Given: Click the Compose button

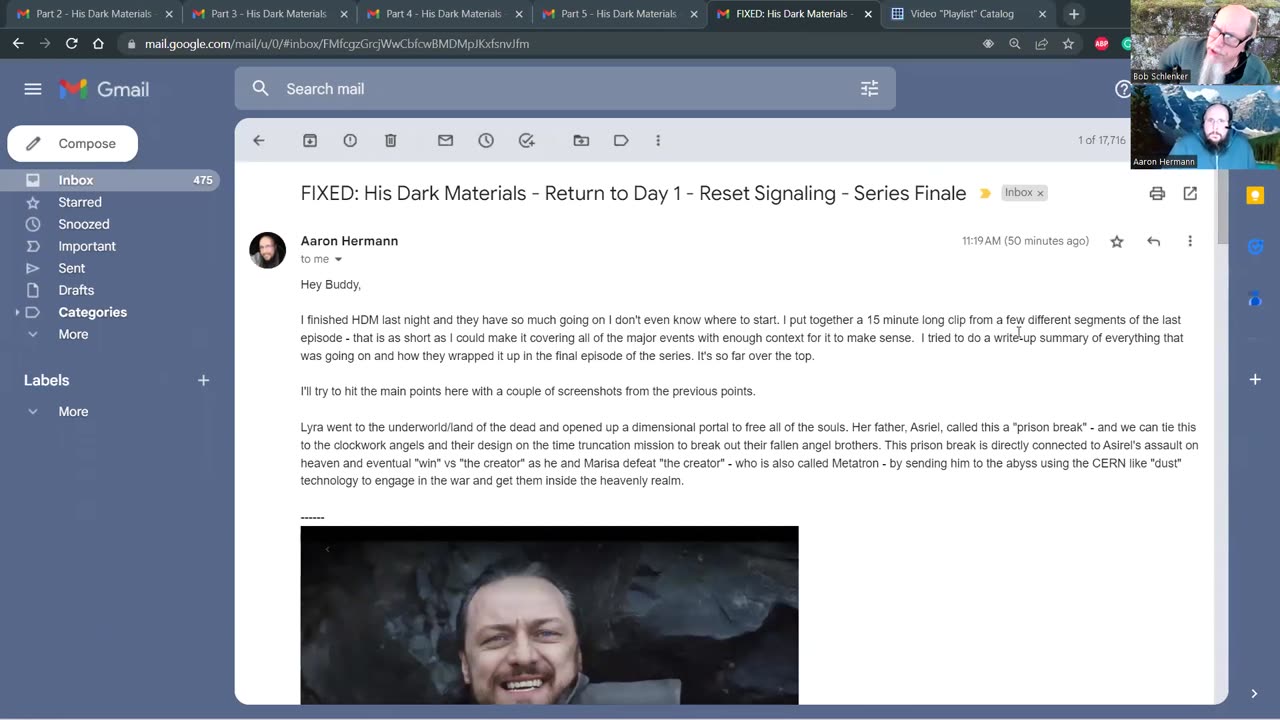Looking at the screenshot, I should (73, 144).
